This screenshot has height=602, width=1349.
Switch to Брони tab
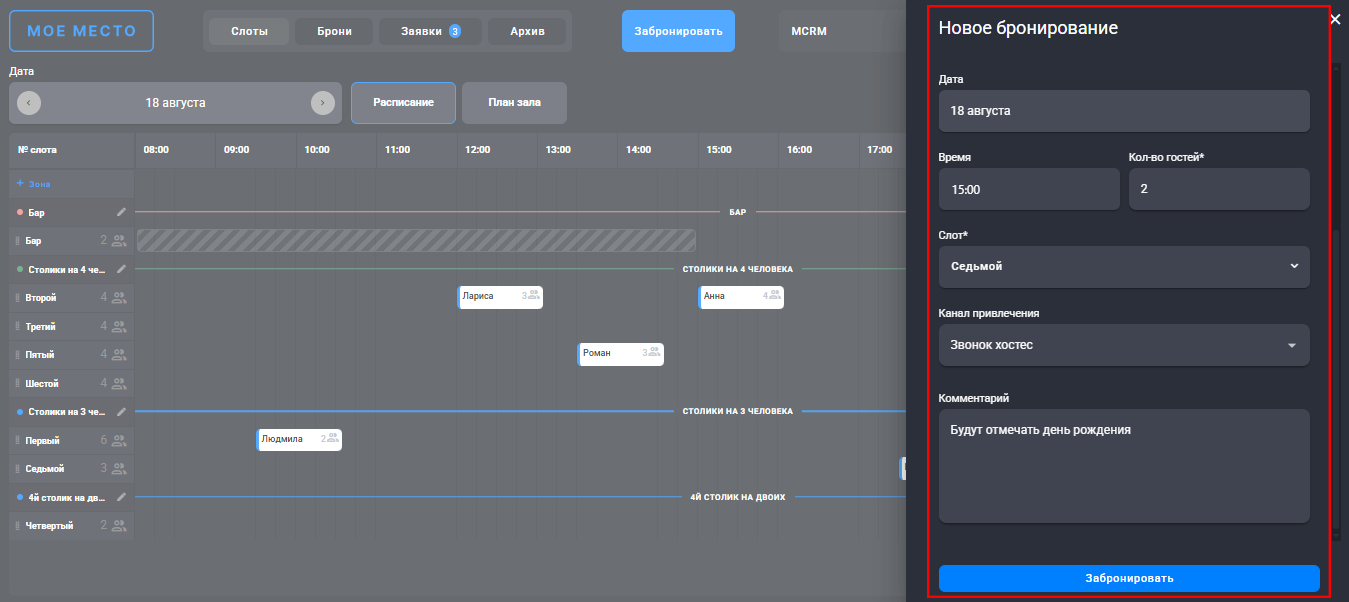[x=334, y=32]
